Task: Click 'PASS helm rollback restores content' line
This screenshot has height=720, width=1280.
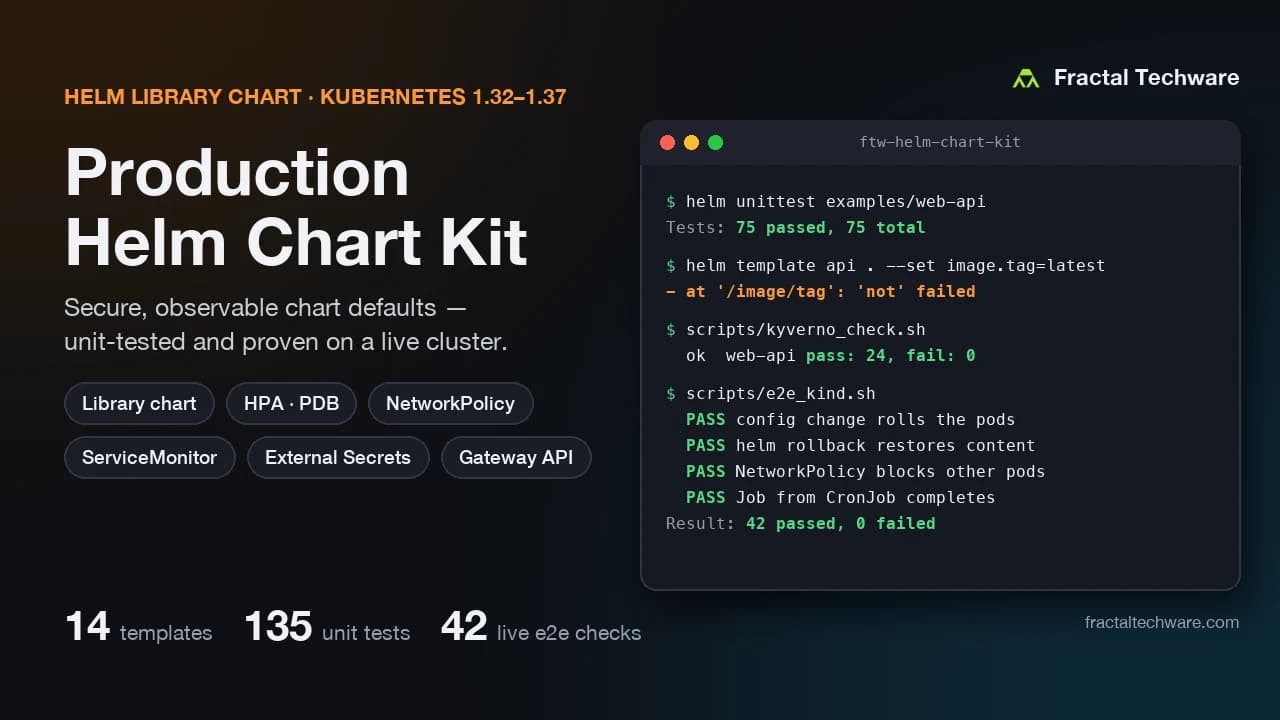Action: click(x=860, y=445)
